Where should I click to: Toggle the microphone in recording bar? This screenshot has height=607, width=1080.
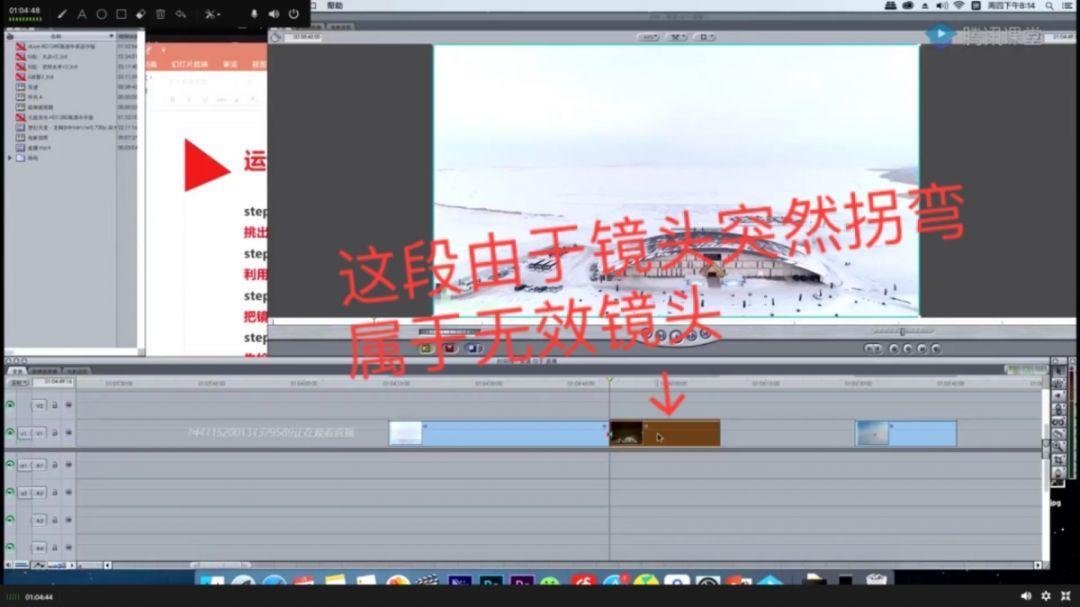tap(254, 14)
